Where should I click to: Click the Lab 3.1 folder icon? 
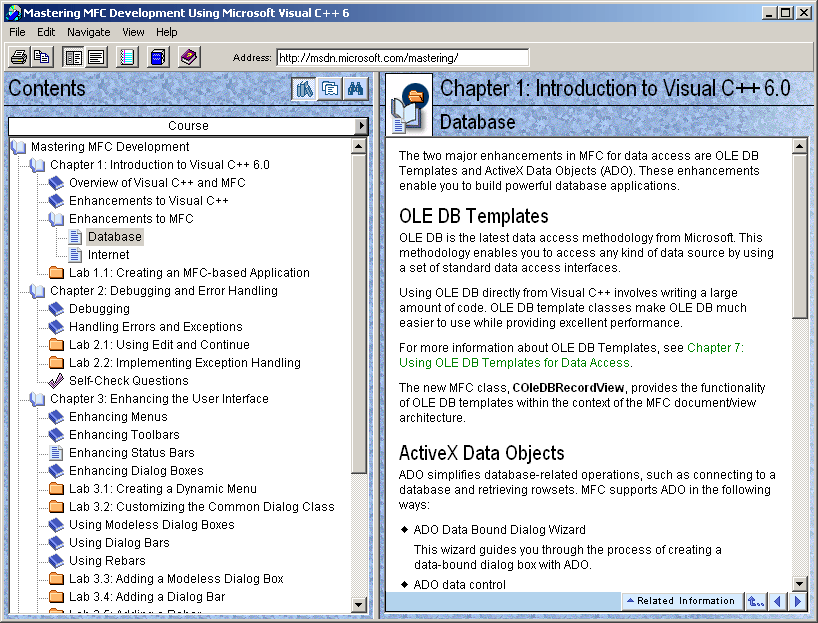point(56,489)
